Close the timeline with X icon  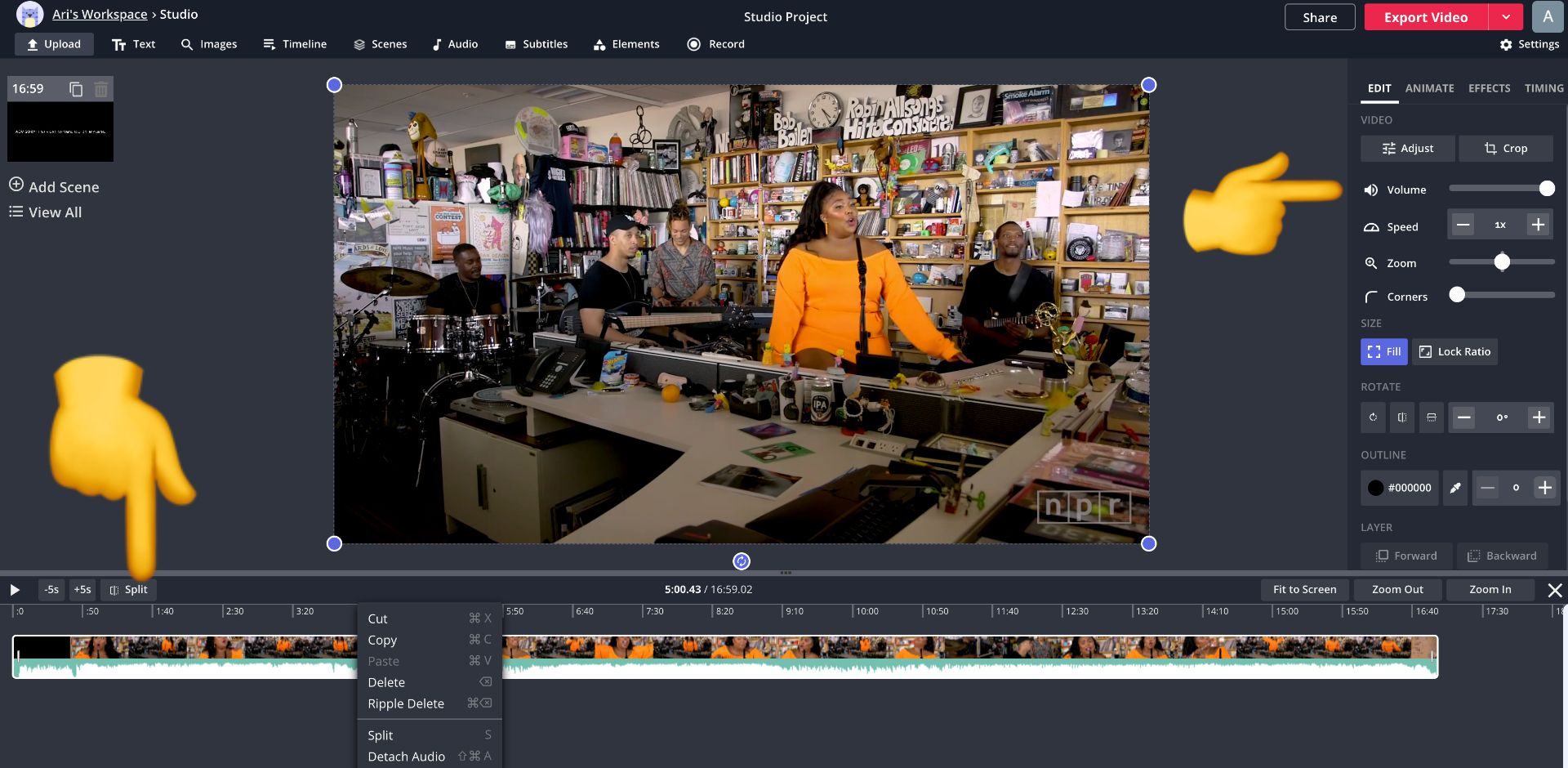[1555, 590]
